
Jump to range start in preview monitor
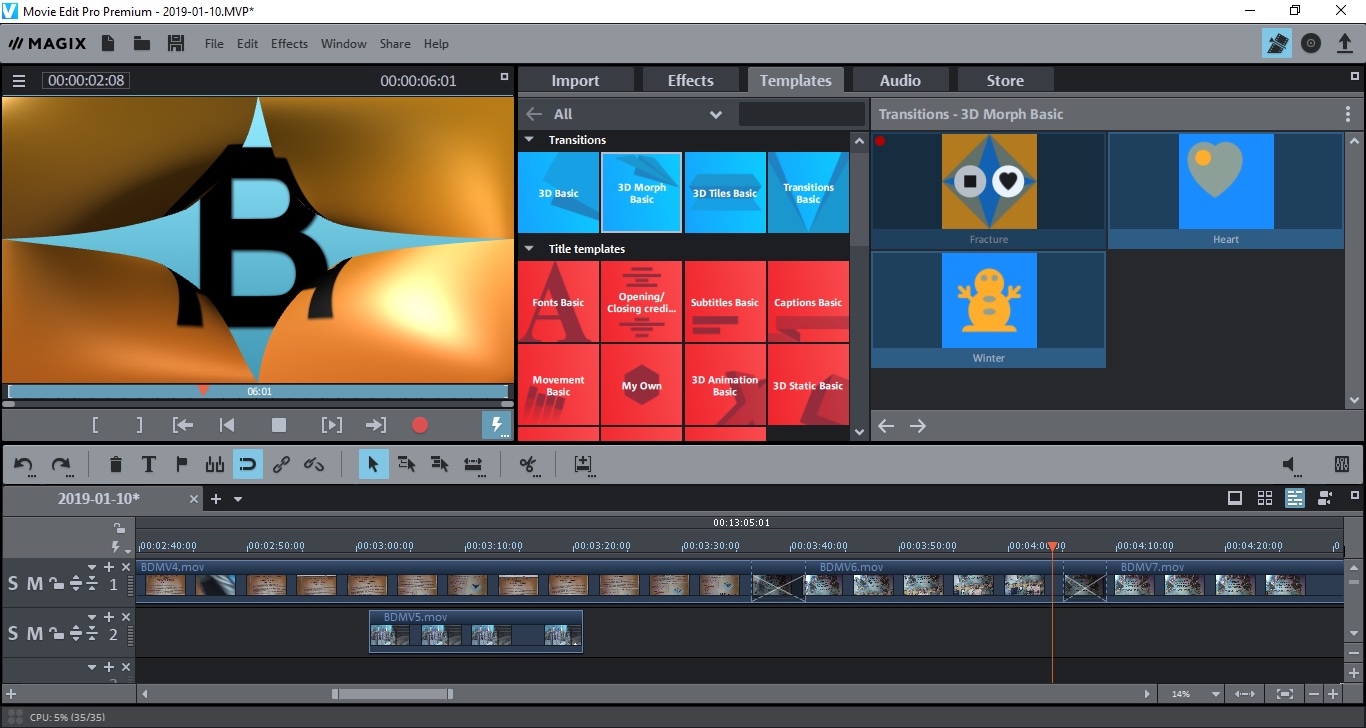coord(183,425)
